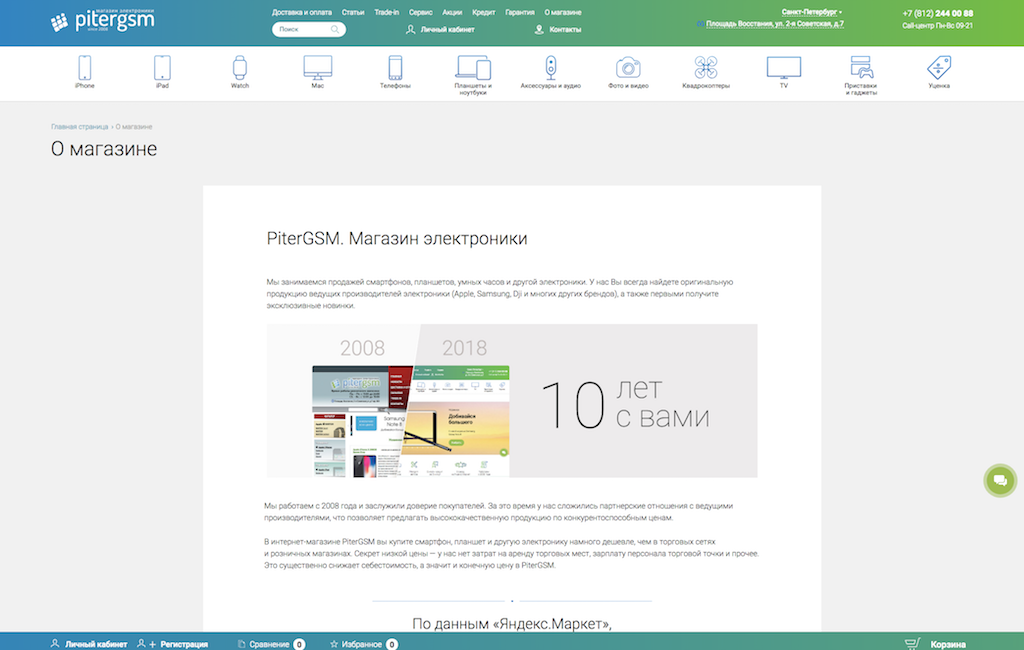Viewport: 1024px width, 650px height.
Task: Open the live chat bubble button
Action: (x=1000, y=481)
